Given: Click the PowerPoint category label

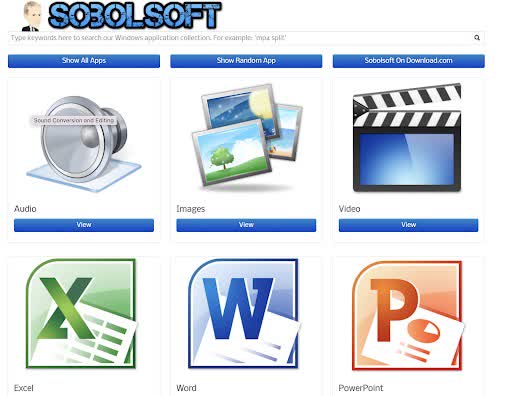Looking at the screenshot, I should click(x=361, y=388).
